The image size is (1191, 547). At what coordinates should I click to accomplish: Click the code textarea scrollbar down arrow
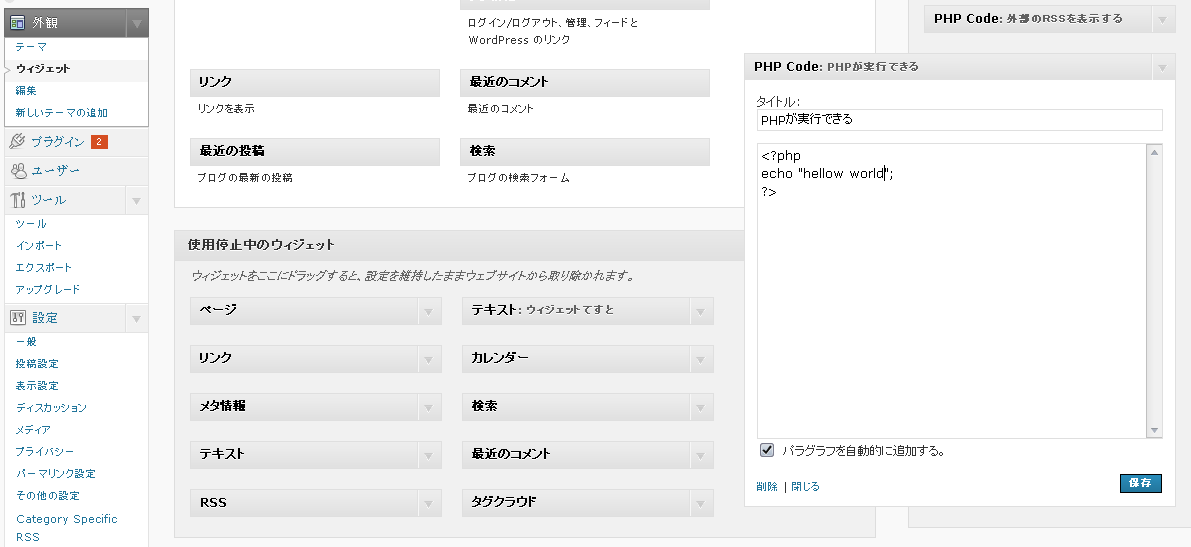click(x=1154, y=430)
